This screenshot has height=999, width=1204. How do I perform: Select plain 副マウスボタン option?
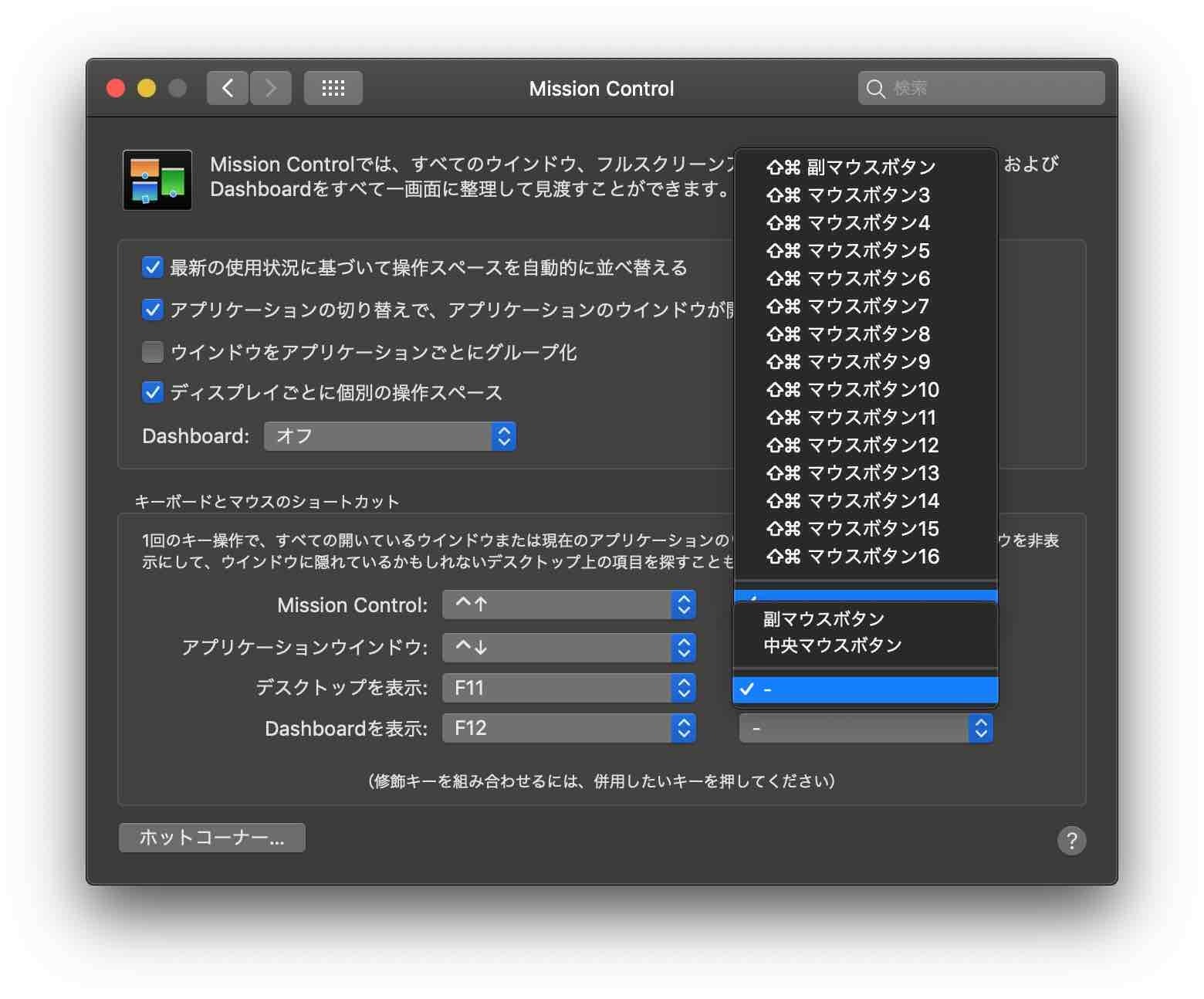click(x=865, y=618)
